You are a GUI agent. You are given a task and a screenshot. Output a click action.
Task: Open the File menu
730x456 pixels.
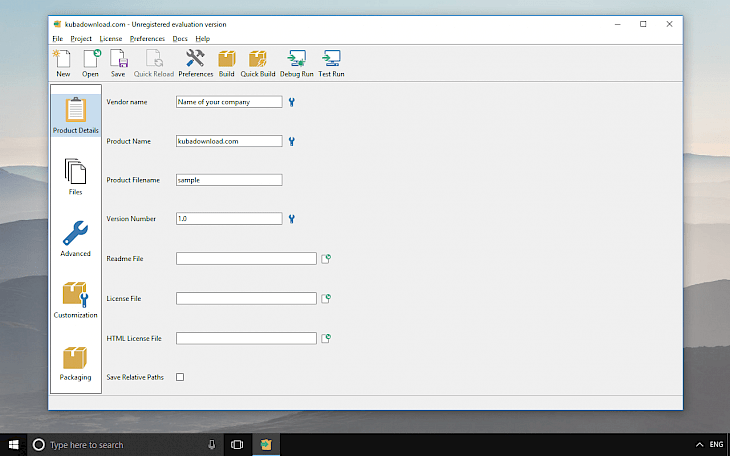click(x=57, y=39)
